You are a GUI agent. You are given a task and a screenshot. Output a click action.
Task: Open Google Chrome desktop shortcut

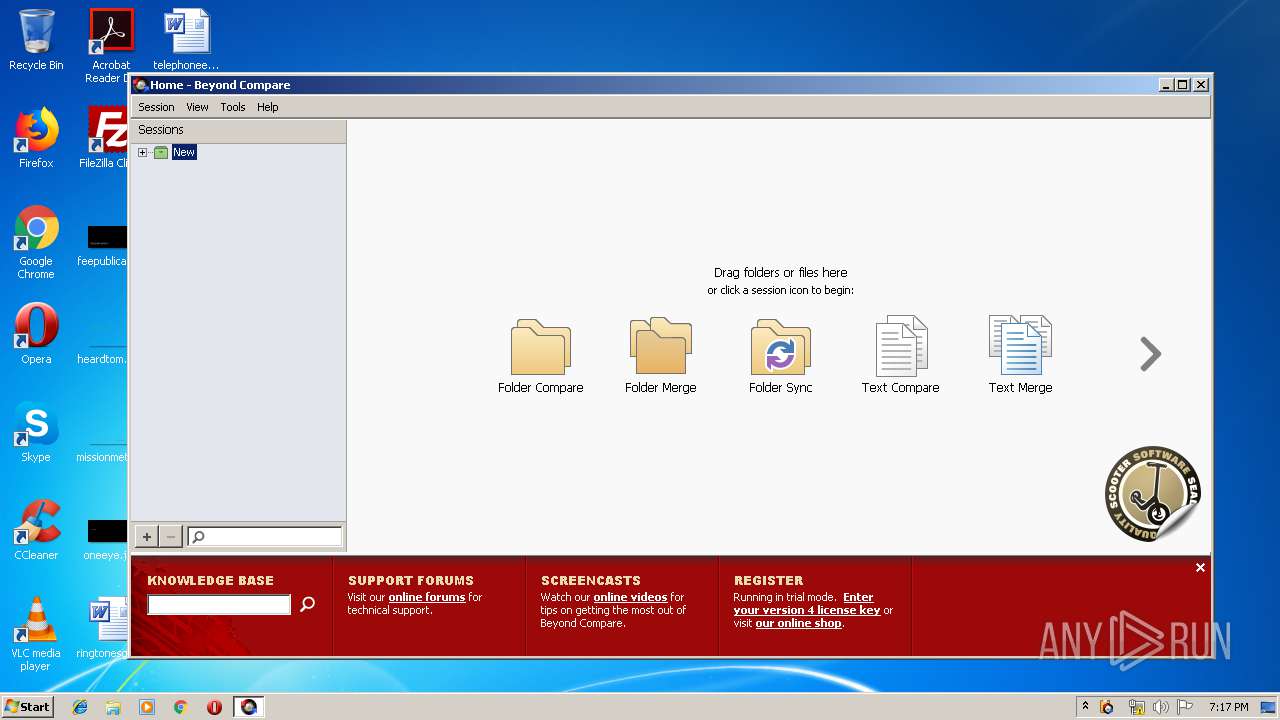(x=36, y=242)
